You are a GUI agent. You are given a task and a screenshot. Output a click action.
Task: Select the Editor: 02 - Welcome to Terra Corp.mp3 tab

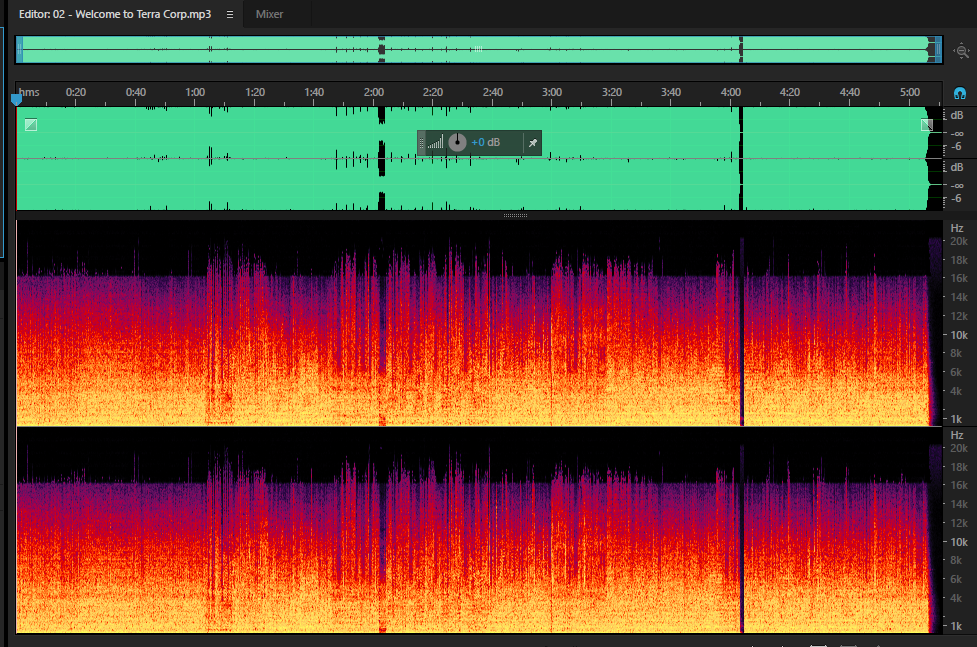point(115,14)
